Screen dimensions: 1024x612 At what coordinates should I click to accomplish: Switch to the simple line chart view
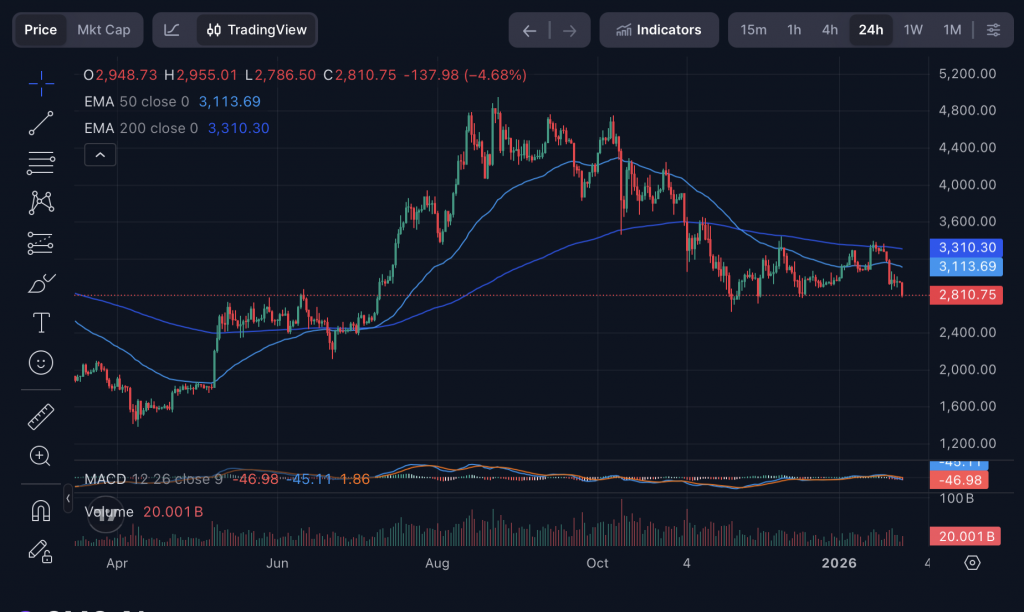coord(172,30)
